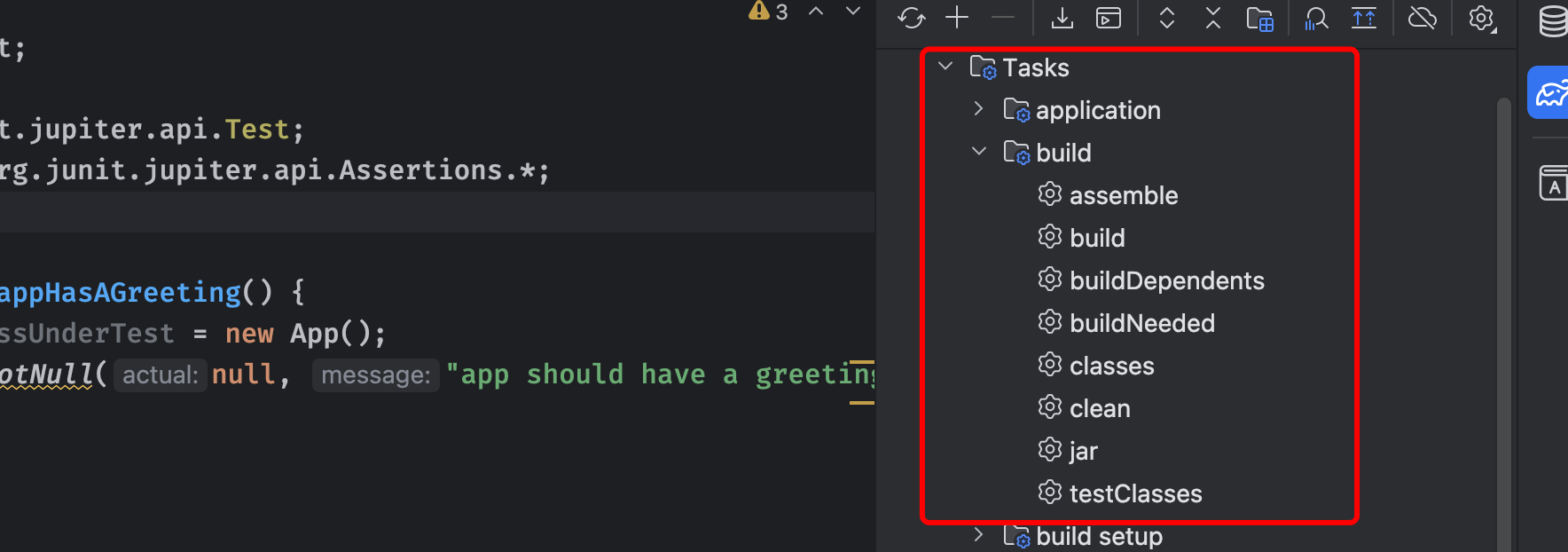
Task: Click the Gradle panel vertical scrollbar
Action: click(1503, 319)
